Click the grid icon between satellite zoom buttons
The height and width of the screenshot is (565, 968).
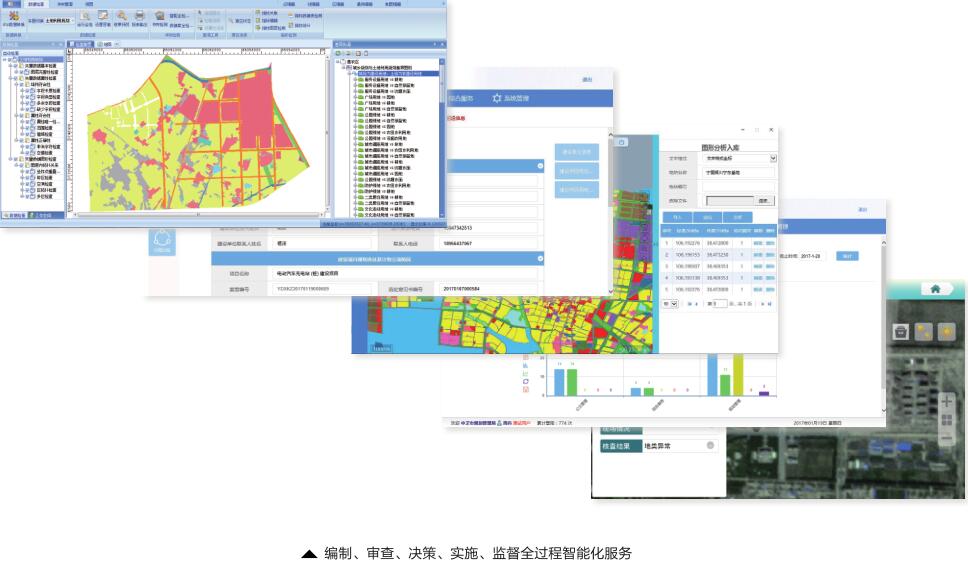pos(946,421)
